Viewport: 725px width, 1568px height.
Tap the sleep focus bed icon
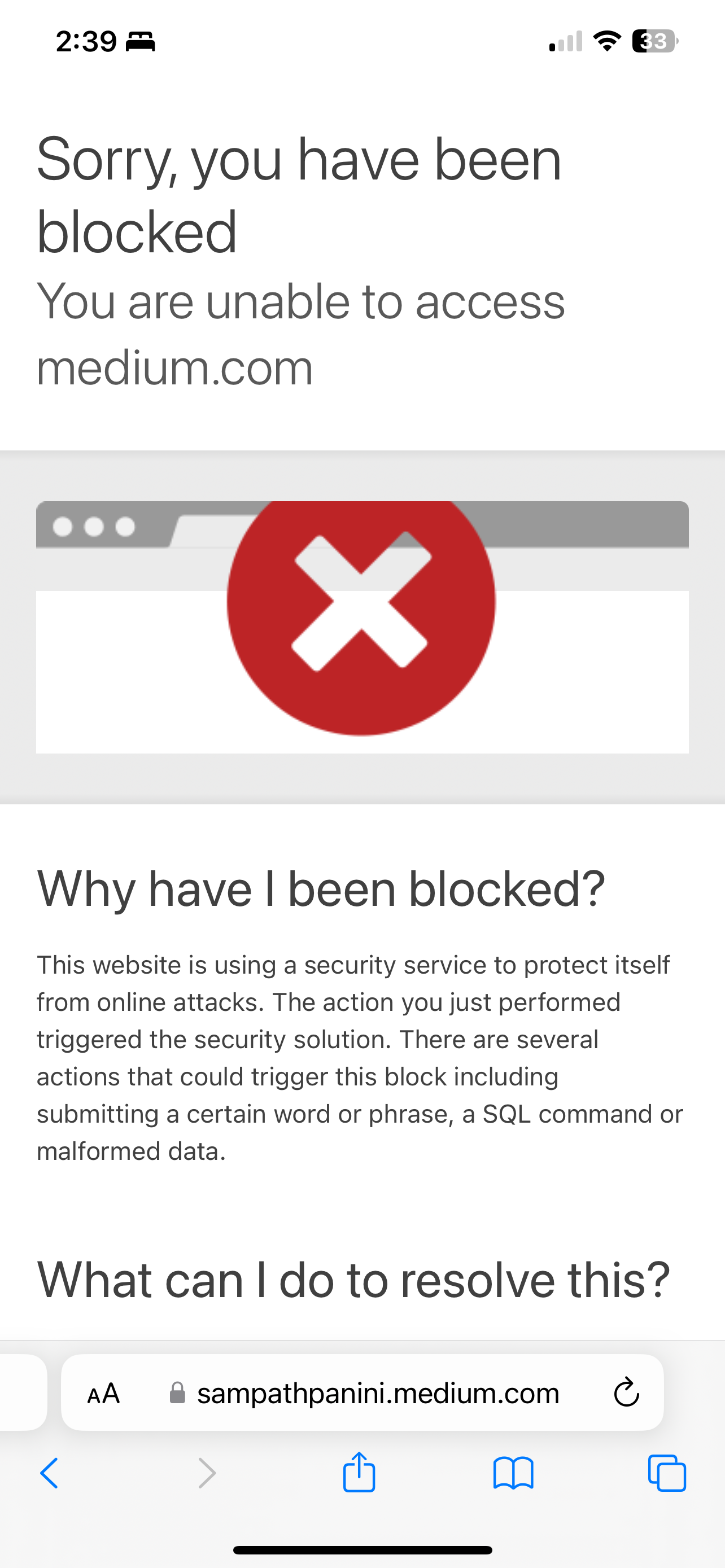tap(141, 41)
